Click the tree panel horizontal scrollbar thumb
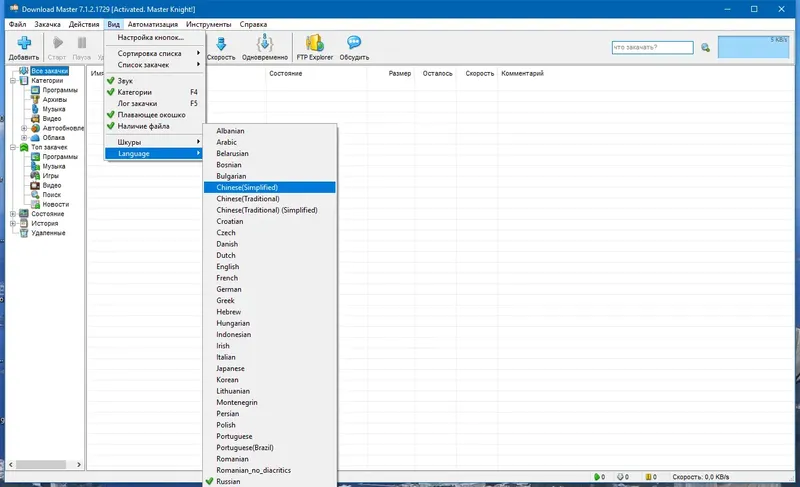 click(x=41, y=465)
